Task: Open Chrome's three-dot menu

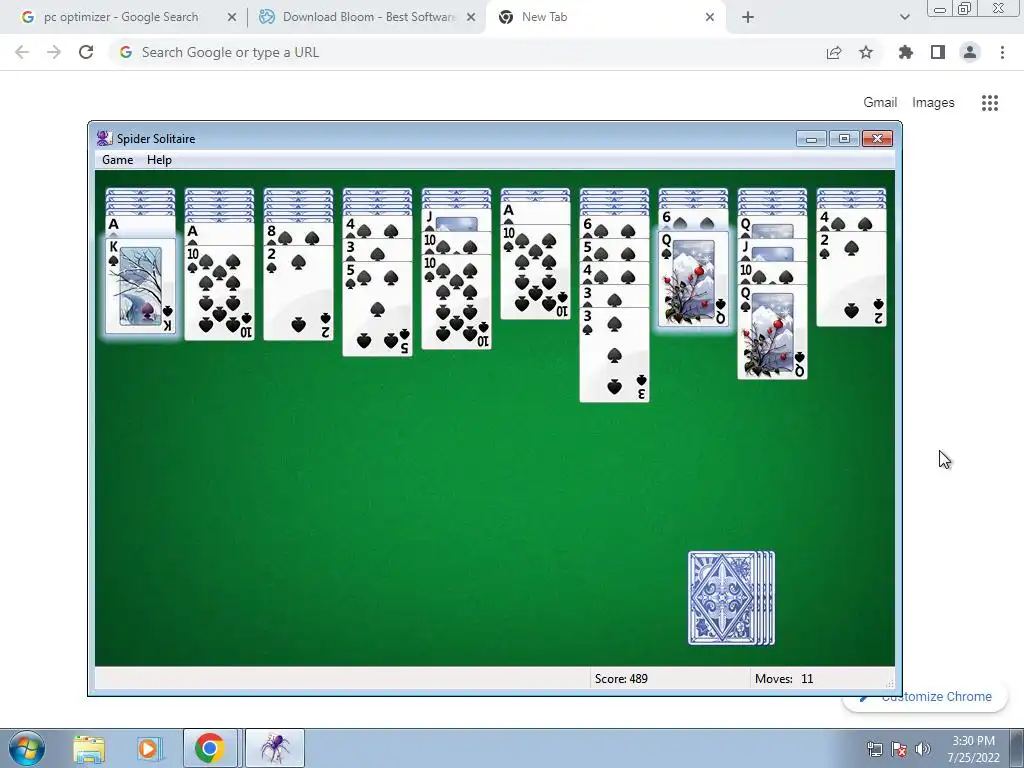Action: click(x=1002, y=52)
